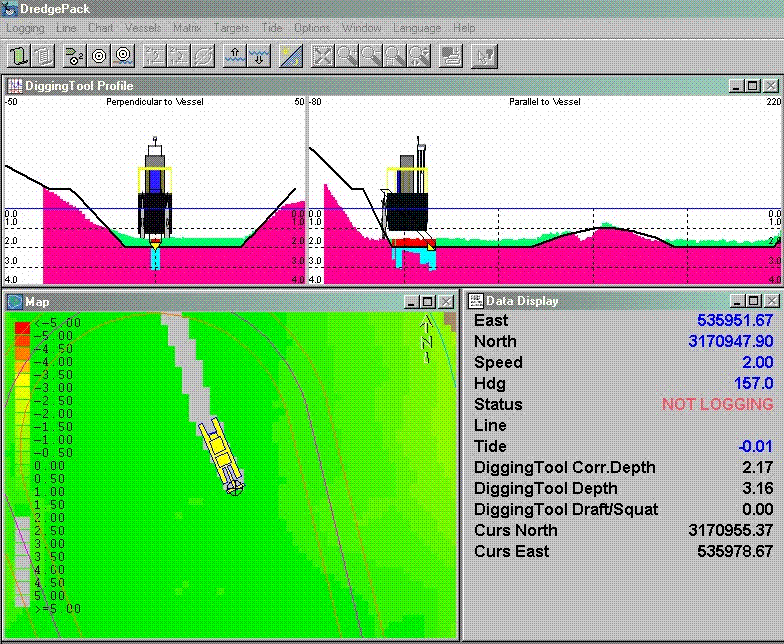
Task: Click the DiggingTool Draft/Squat value 0.00
Action: pos(758,509)
